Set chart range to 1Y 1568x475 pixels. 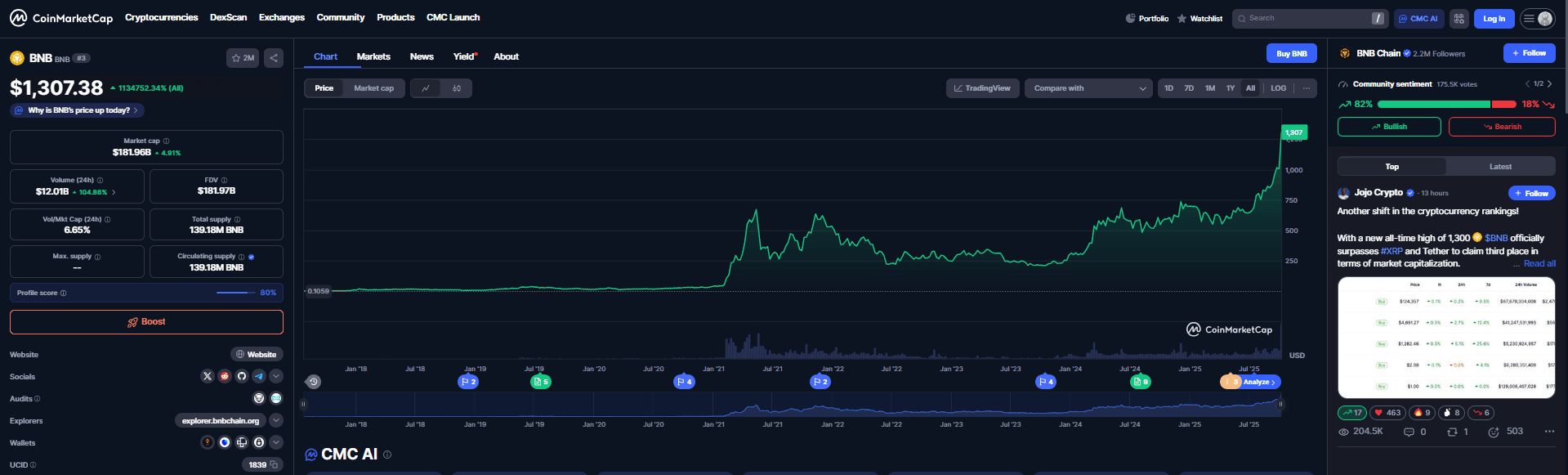point(1231,88)
